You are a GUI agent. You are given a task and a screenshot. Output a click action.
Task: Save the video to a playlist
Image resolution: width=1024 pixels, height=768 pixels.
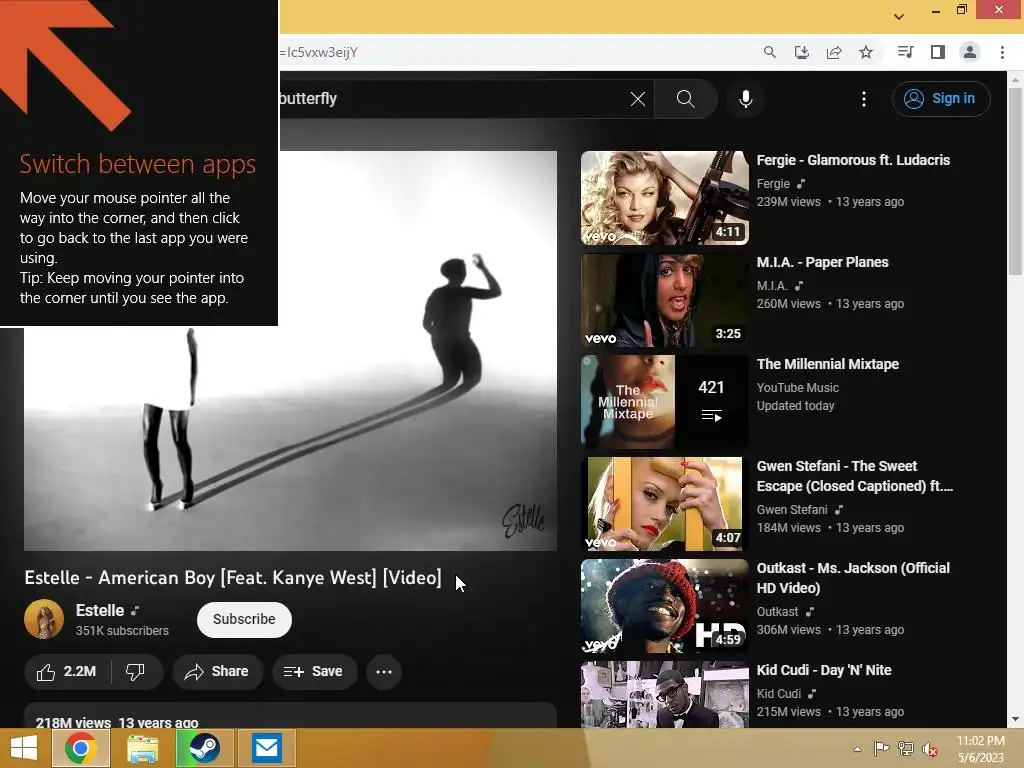click(314, 671)
